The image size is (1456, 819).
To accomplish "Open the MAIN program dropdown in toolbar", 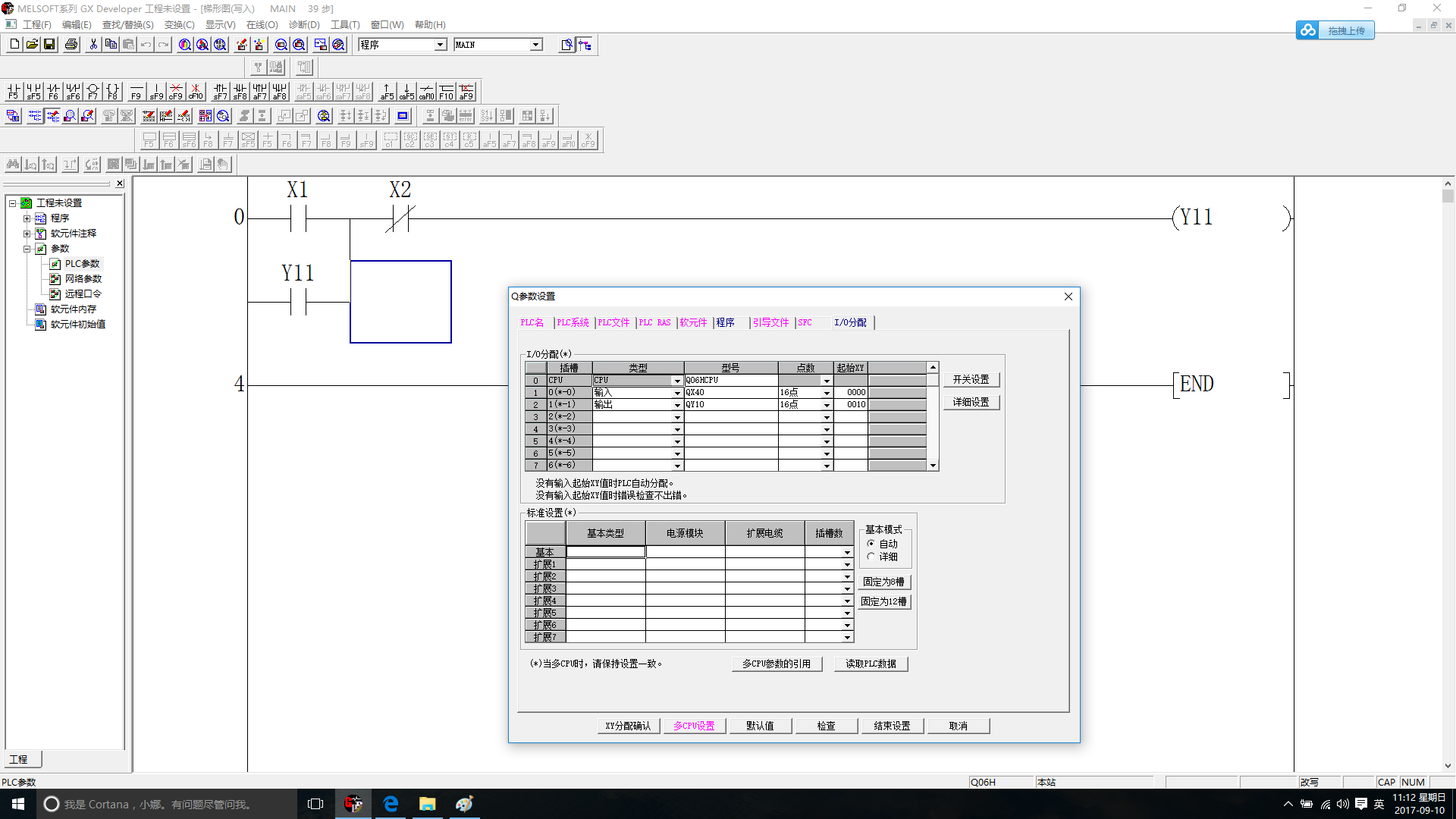I will pos(536,45).
